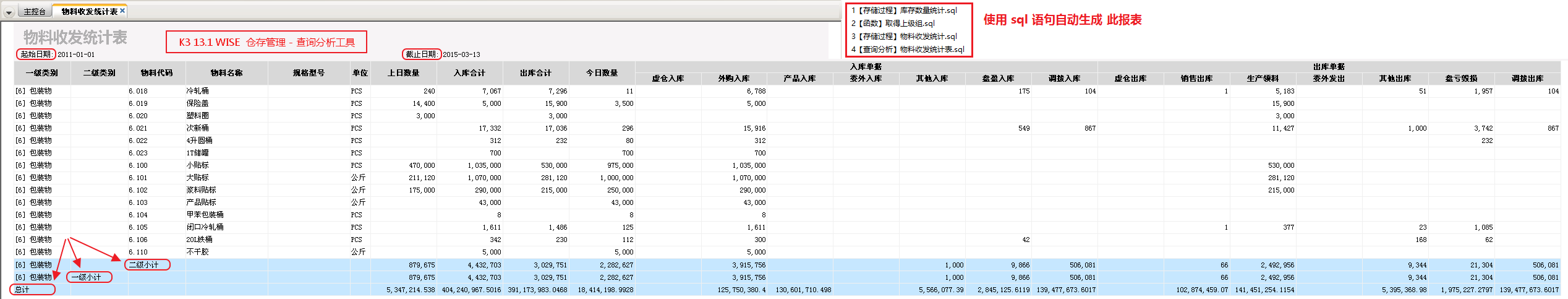The image size is (1568, 299).
Task: Click the 今日数量 column header
Action: tap(602, 73)
